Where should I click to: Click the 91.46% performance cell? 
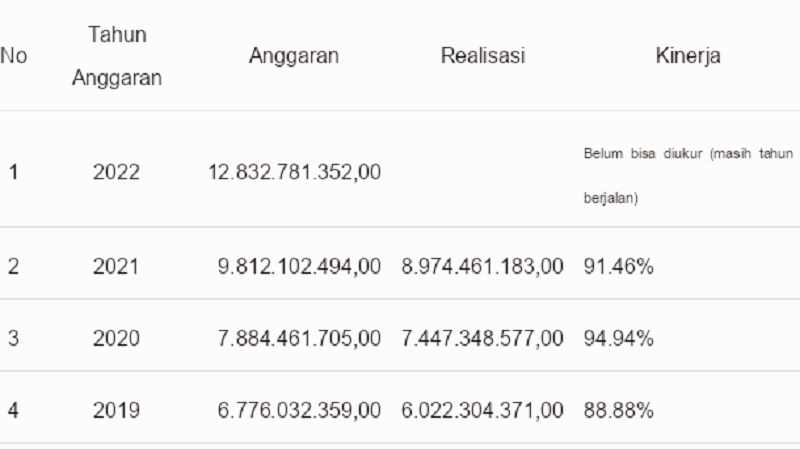click(618, 266)
